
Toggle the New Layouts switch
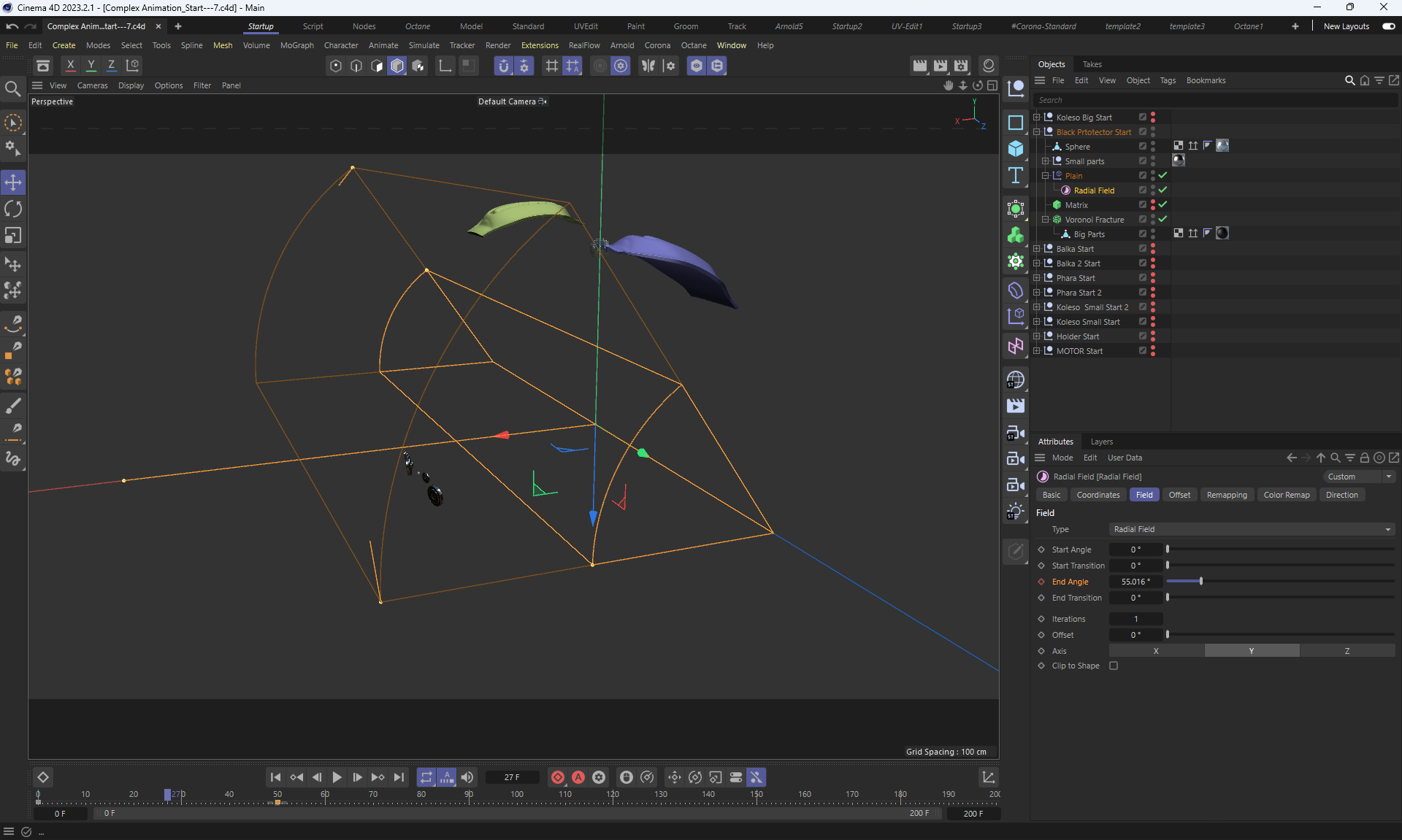(1388, 26)
